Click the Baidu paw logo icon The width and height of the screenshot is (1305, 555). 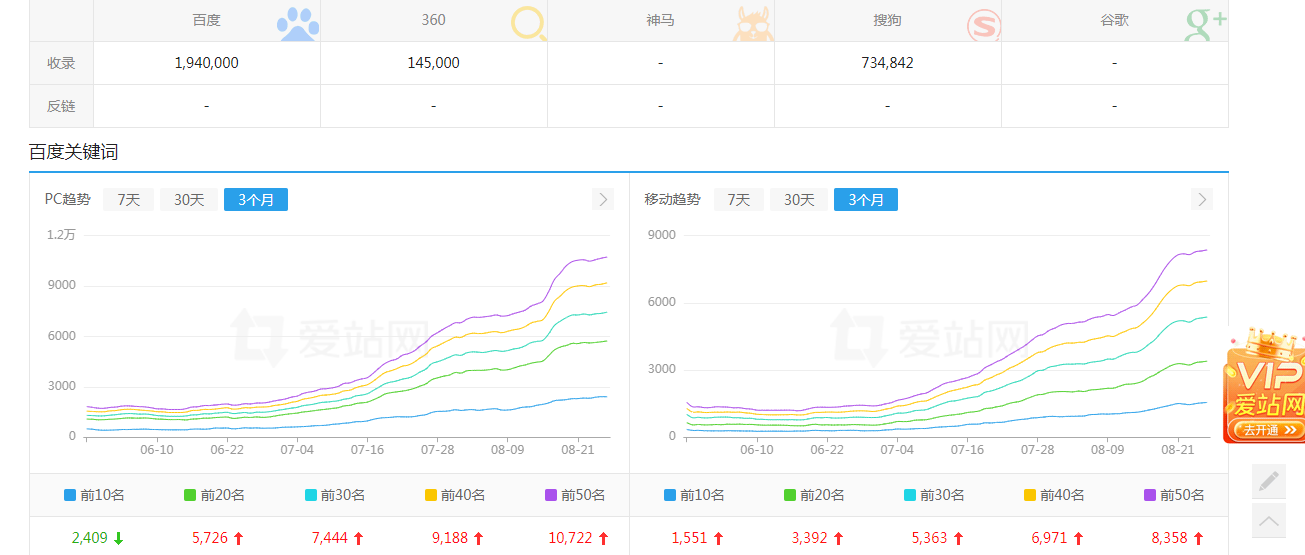[297, 24]
